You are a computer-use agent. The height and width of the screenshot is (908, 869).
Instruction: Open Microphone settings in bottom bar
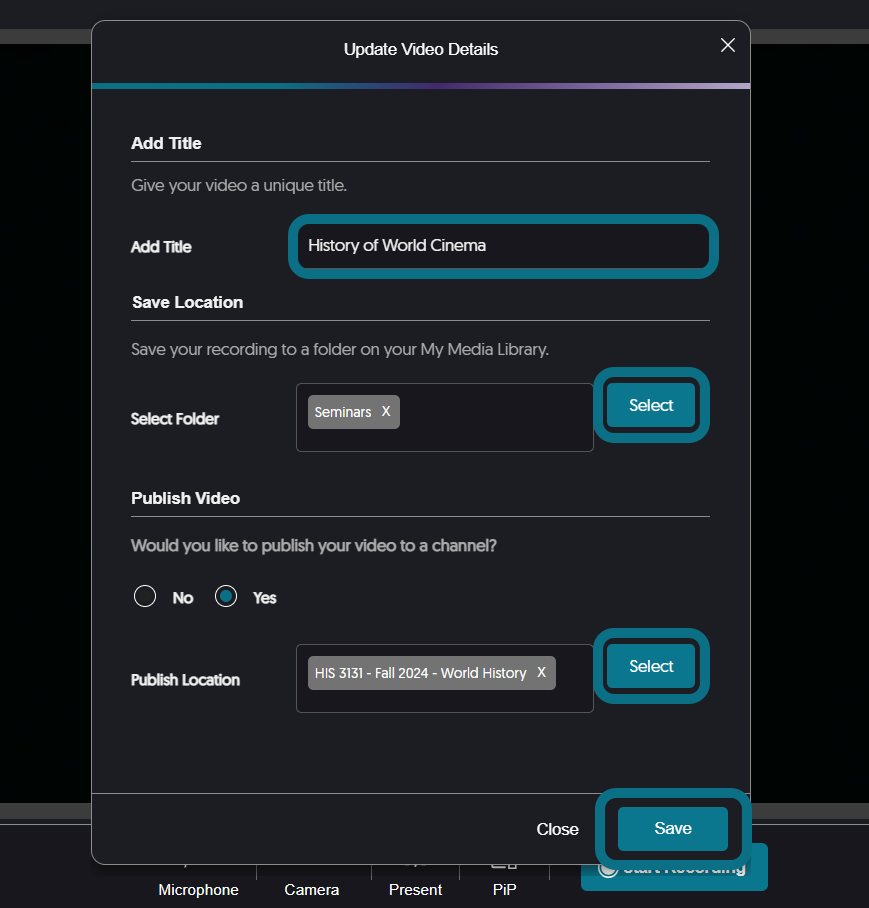(198, 889)
